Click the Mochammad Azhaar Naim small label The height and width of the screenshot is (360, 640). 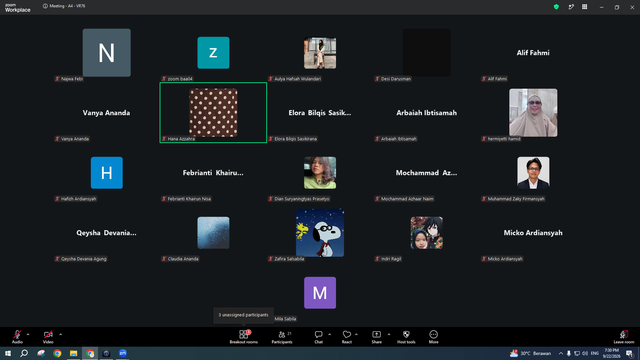(404, 199)
